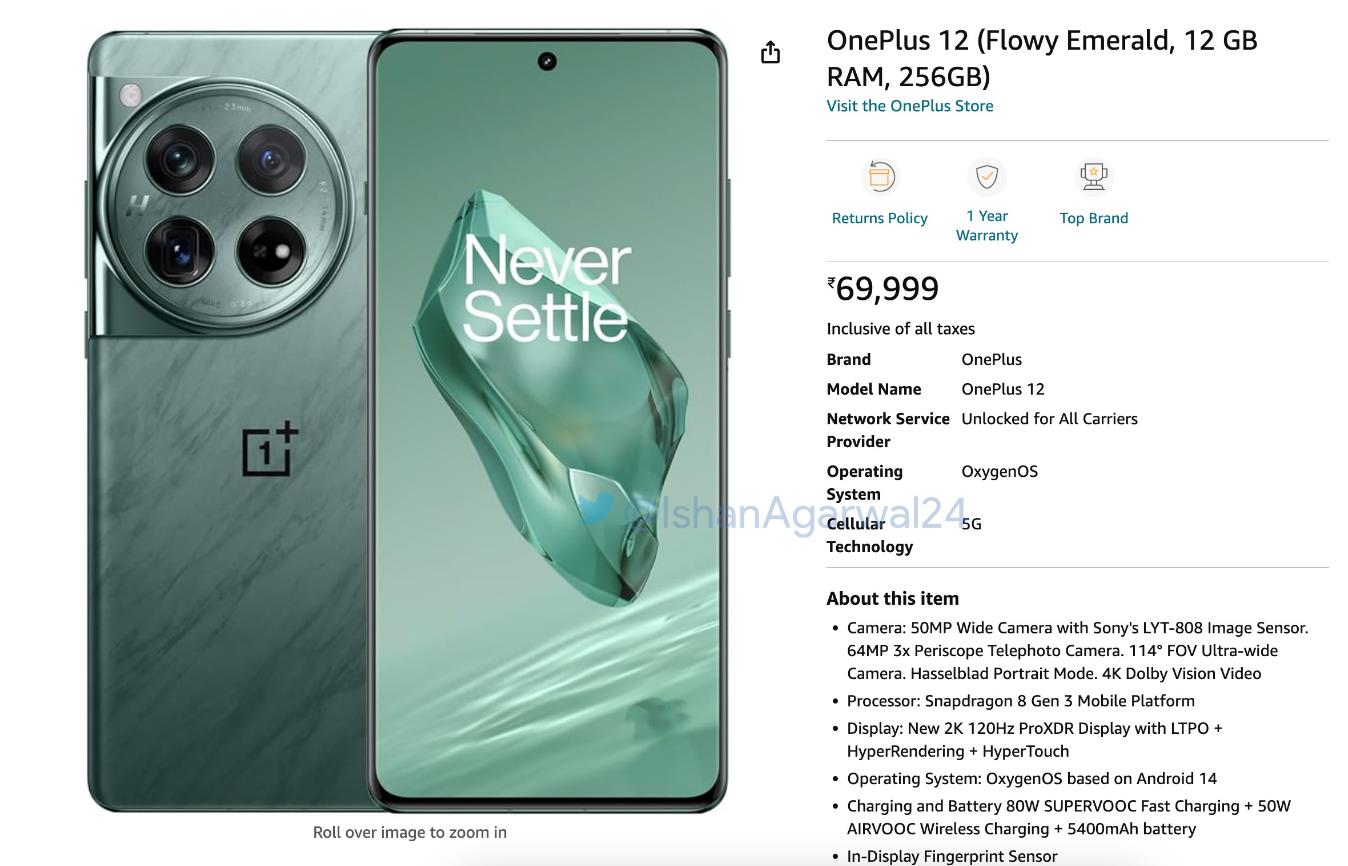Click the front punch-hole camera on phone screen
The height and width of the screenshot is (866, 1348).
coord(547,62)
